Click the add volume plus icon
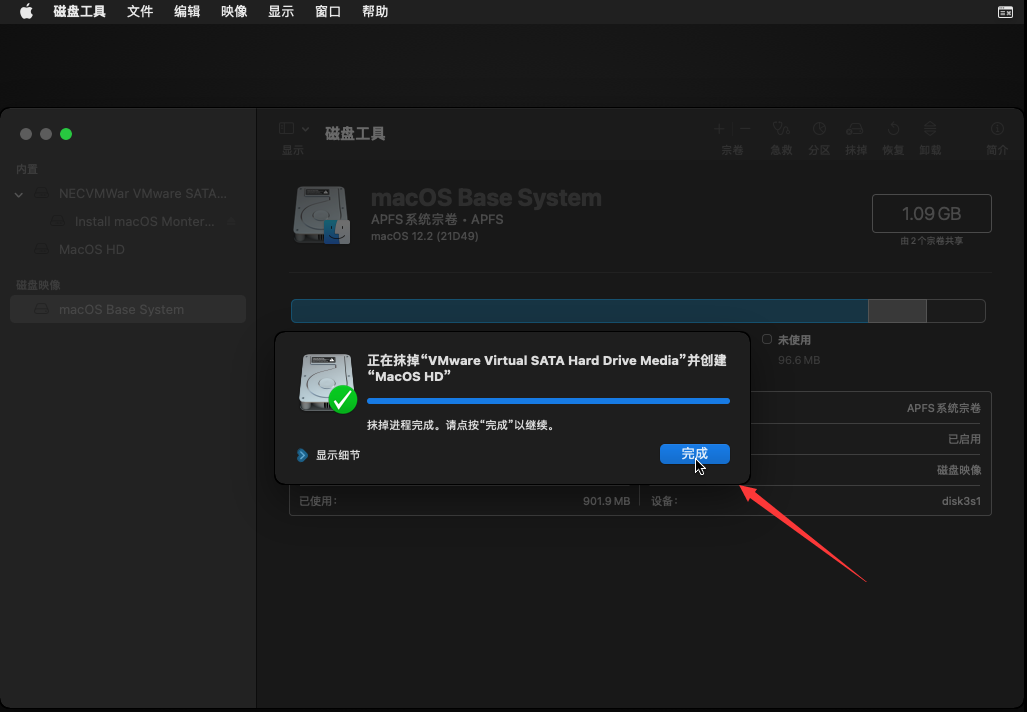Image resolution: width=1027 pixels, height=712 pixels. pyautogui.click(x=719, y=129)
